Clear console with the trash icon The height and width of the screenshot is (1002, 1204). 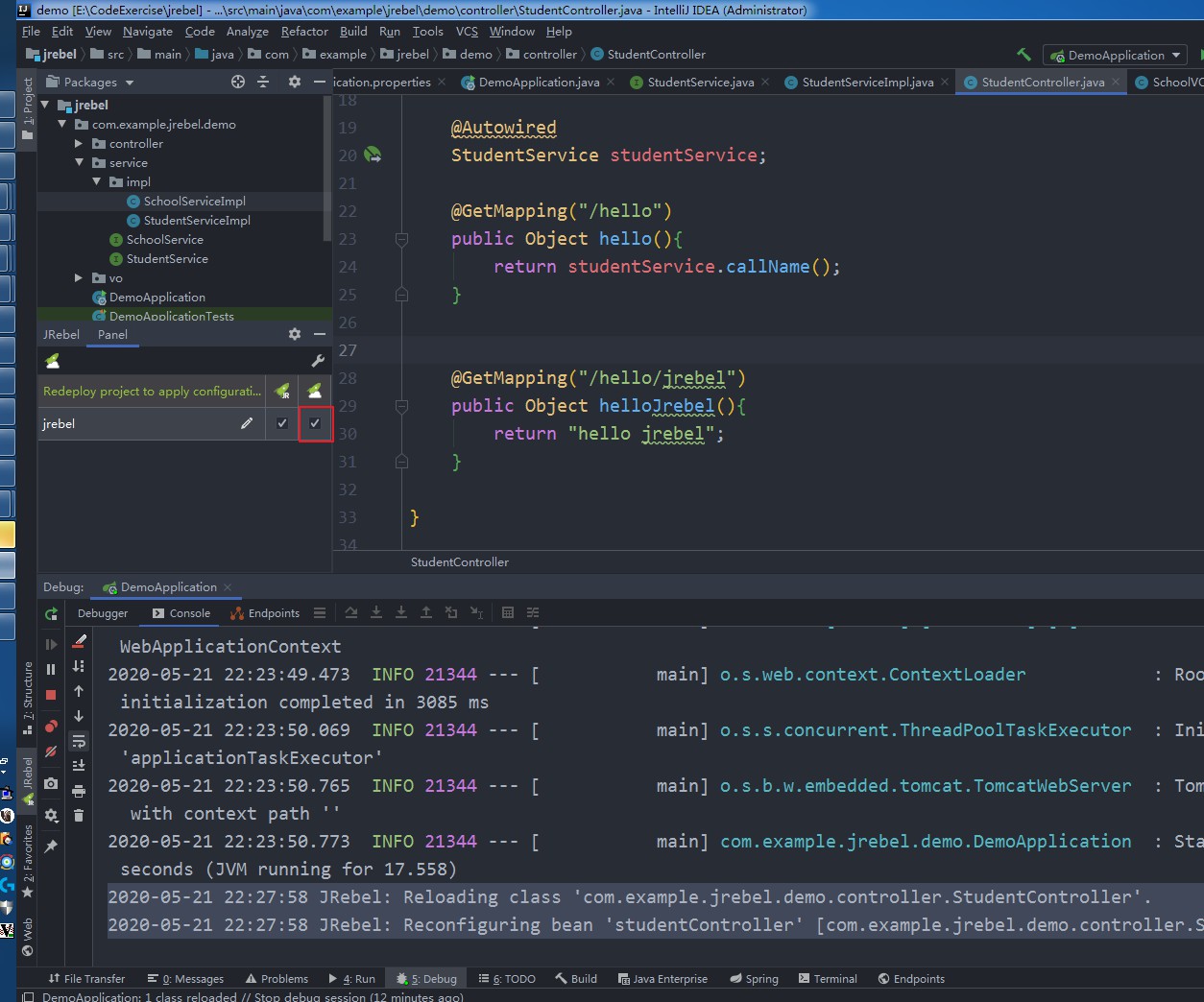[79, 815]
